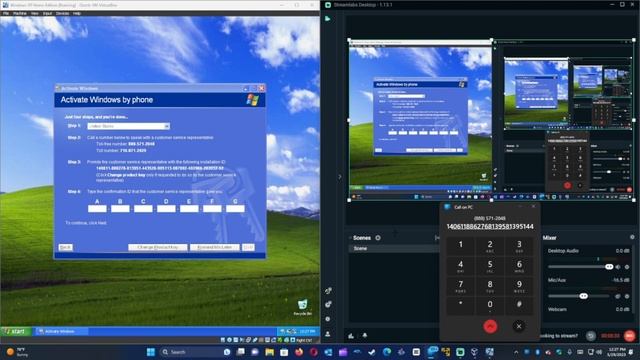Open Microsoft Edge from the taskbar
This screenshot has height=360, width=640.
(x=387, y=352)
